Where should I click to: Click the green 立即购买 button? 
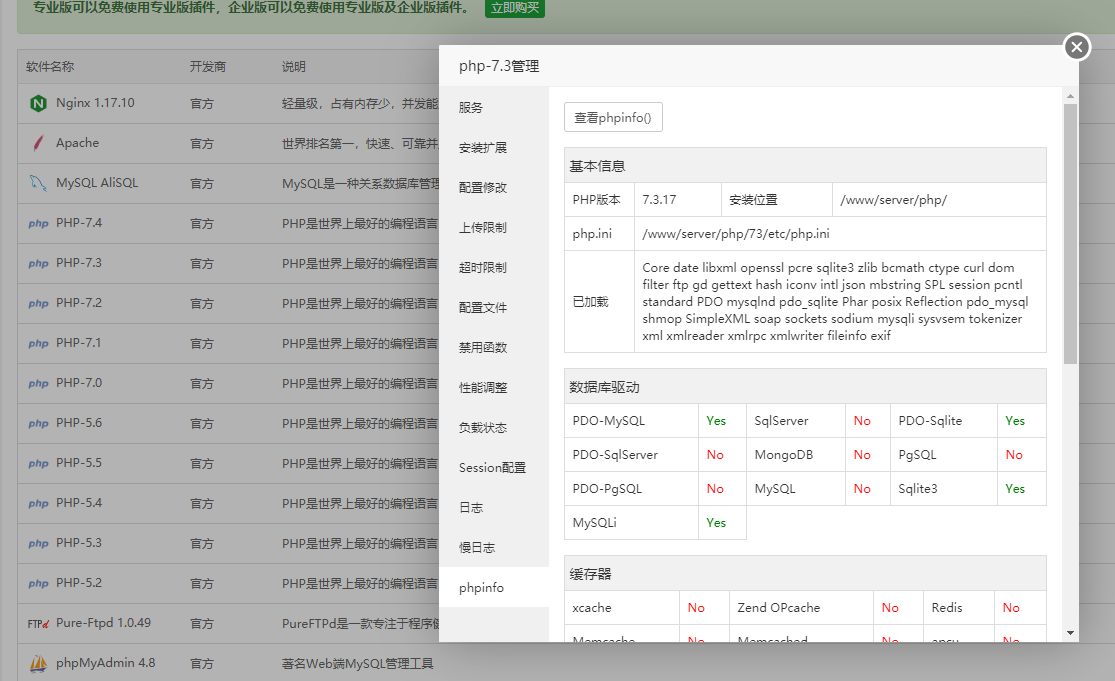click(515, 8)
